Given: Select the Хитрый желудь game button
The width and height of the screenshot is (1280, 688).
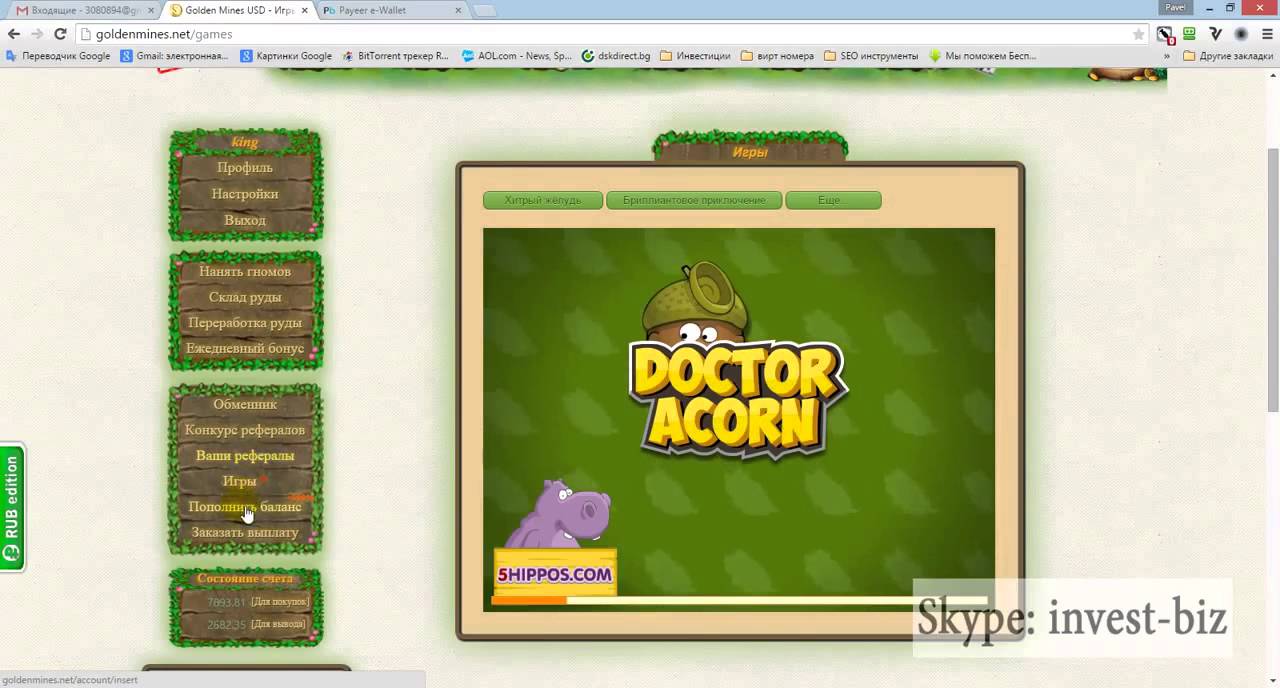Looking at the screenshot, I should click(x=543, y=200).
